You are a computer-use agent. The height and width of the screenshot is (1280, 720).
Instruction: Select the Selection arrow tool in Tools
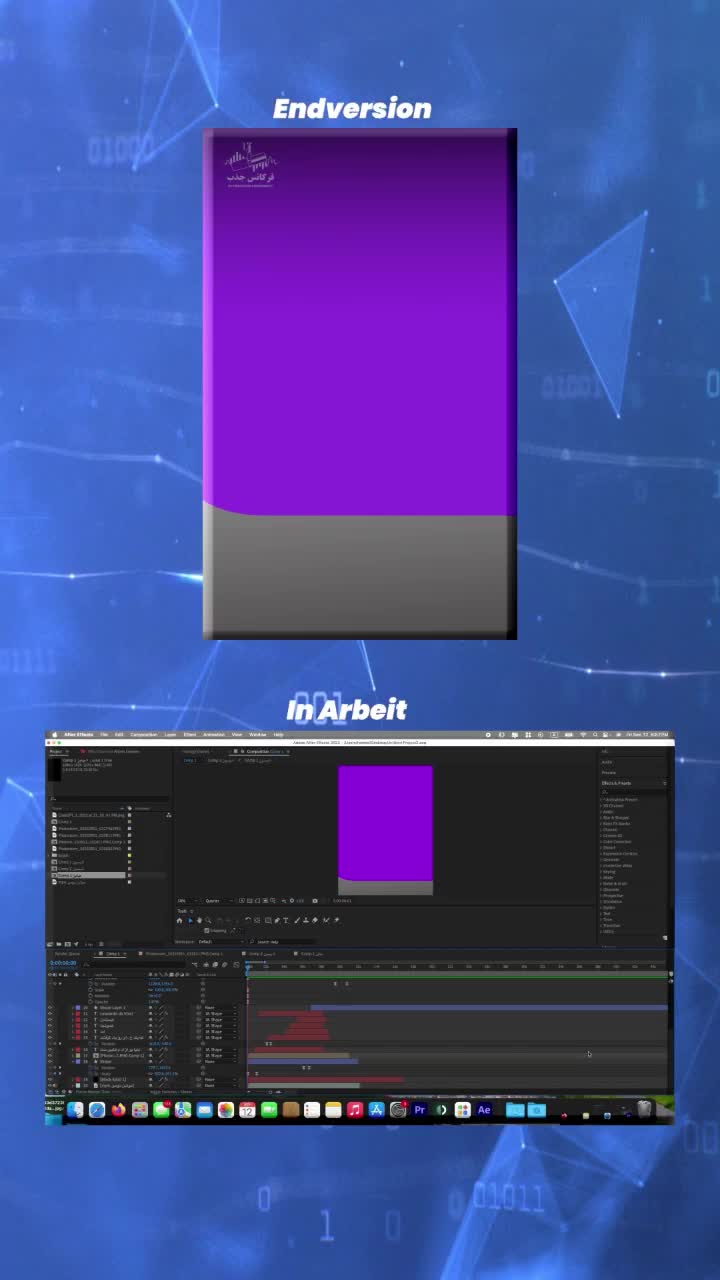pos(190,920)
